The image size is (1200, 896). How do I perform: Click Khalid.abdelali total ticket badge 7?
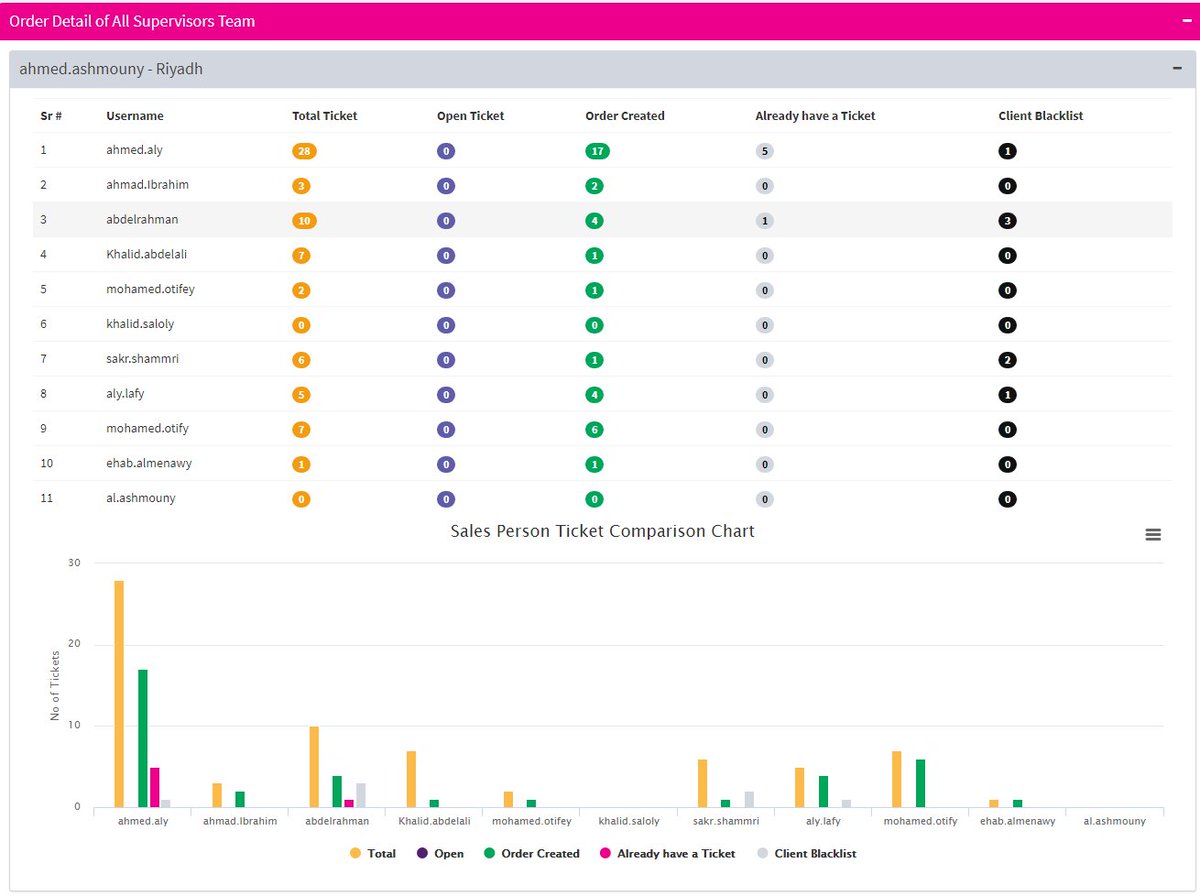(301, 256)
